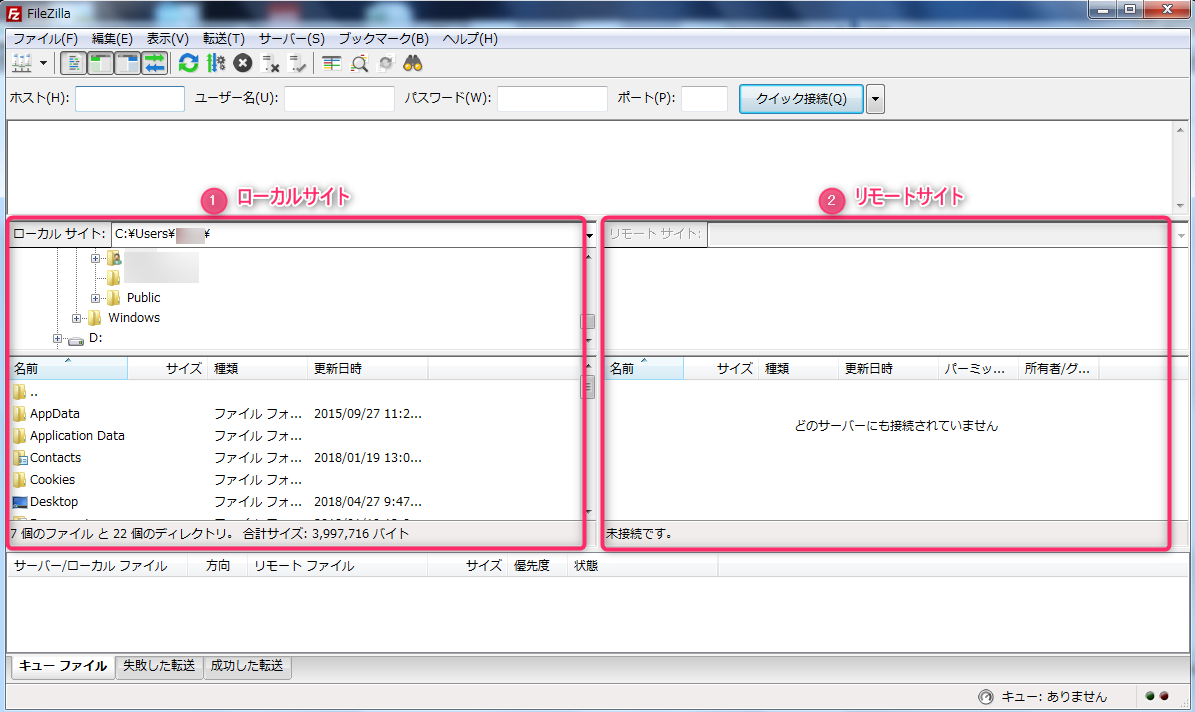Select the Cookies folder row

tap(295, 480)
